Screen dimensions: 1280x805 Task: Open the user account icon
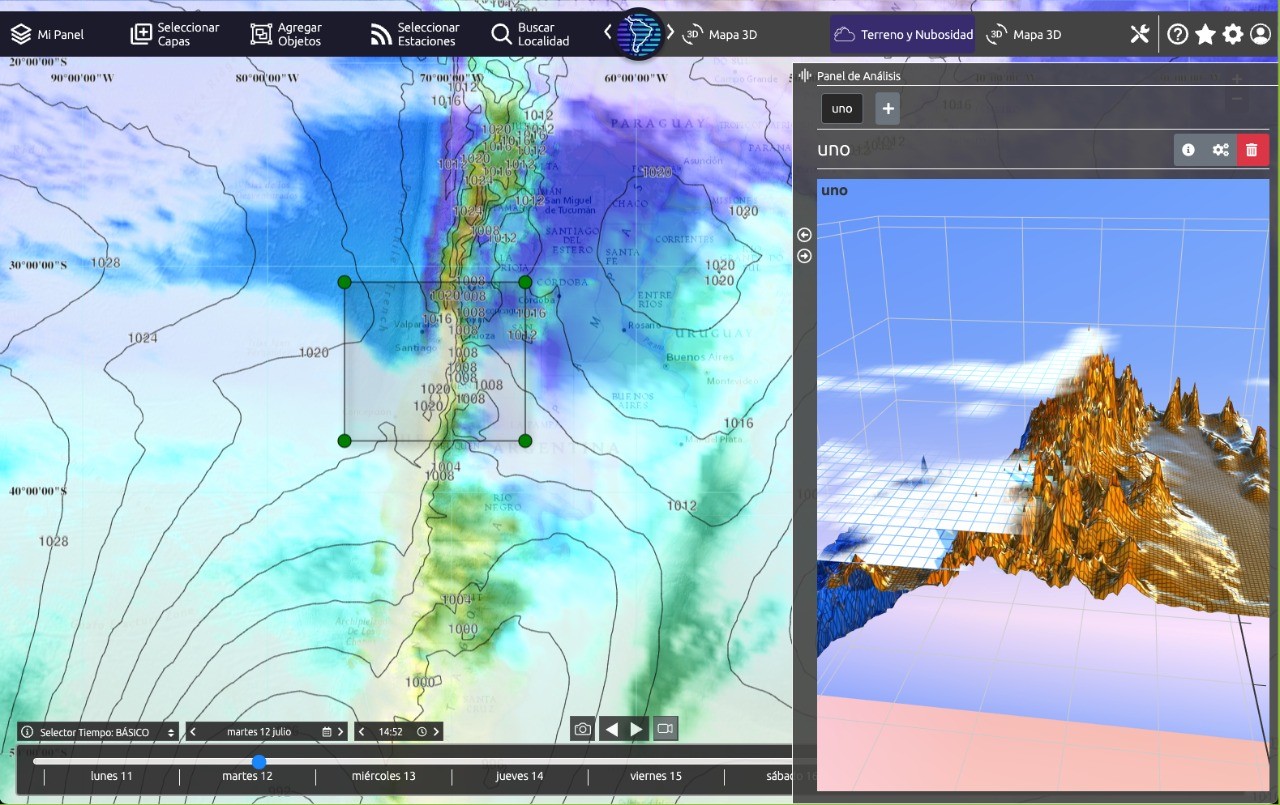pos(1260,34)
